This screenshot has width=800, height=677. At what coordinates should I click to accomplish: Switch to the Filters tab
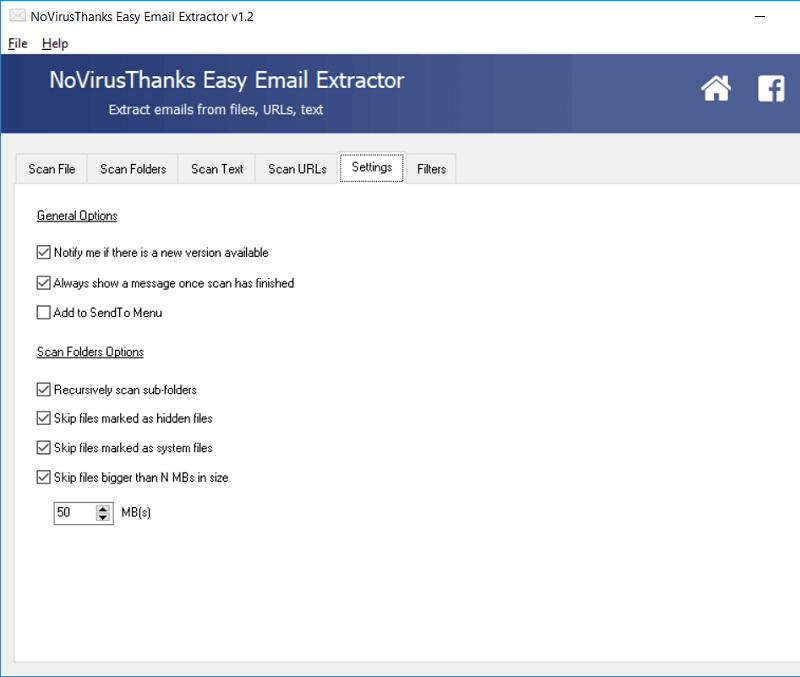click(x=431, y=169)
